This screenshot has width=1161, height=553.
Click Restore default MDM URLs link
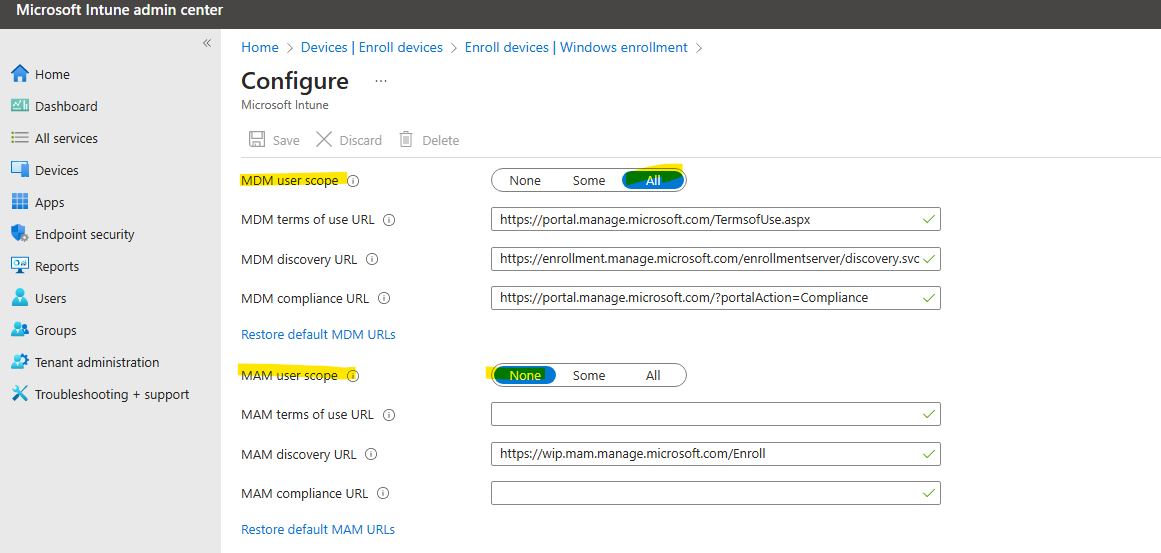(x=318, y=335)
